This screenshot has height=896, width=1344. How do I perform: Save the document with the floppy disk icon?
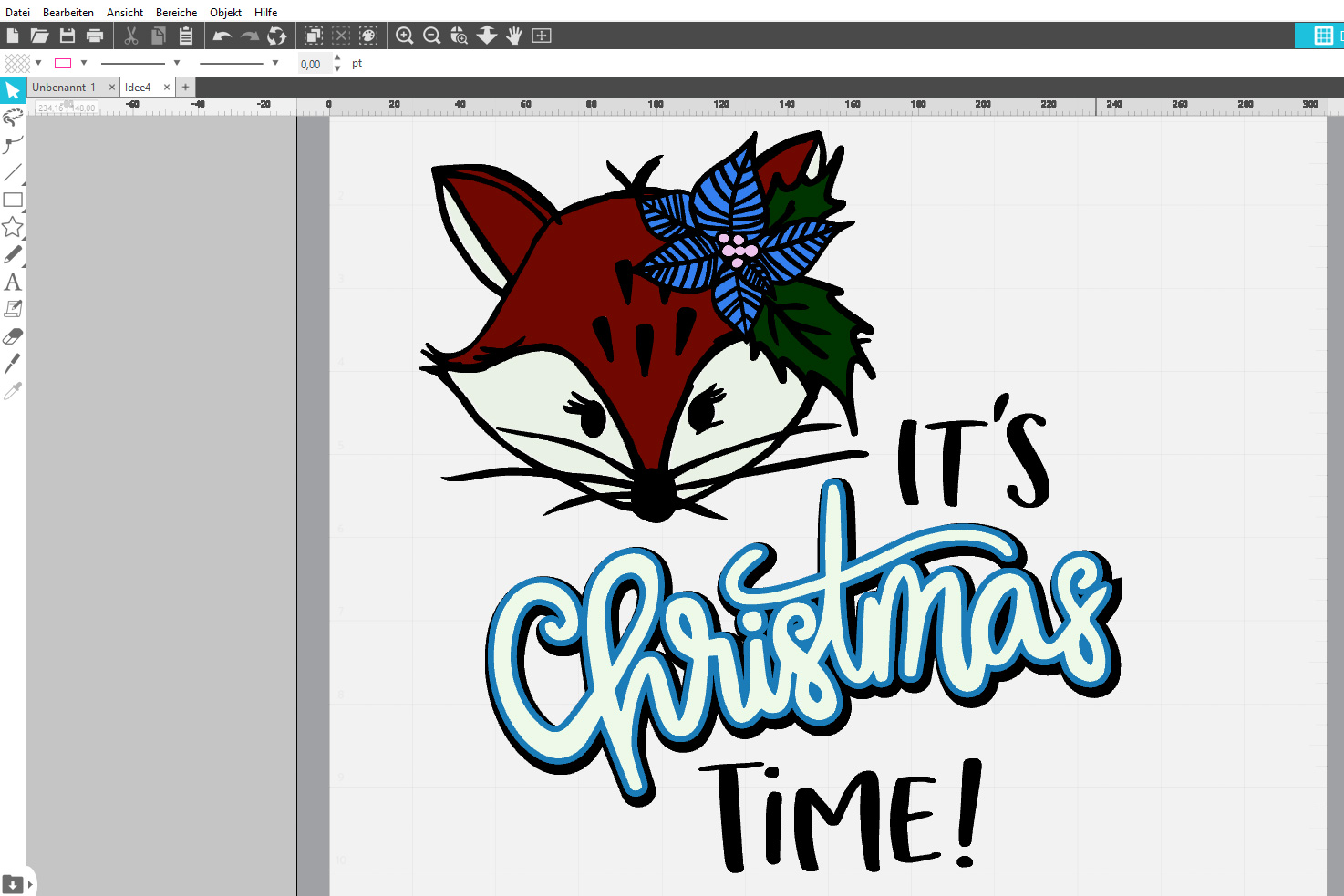coord(67,36)
